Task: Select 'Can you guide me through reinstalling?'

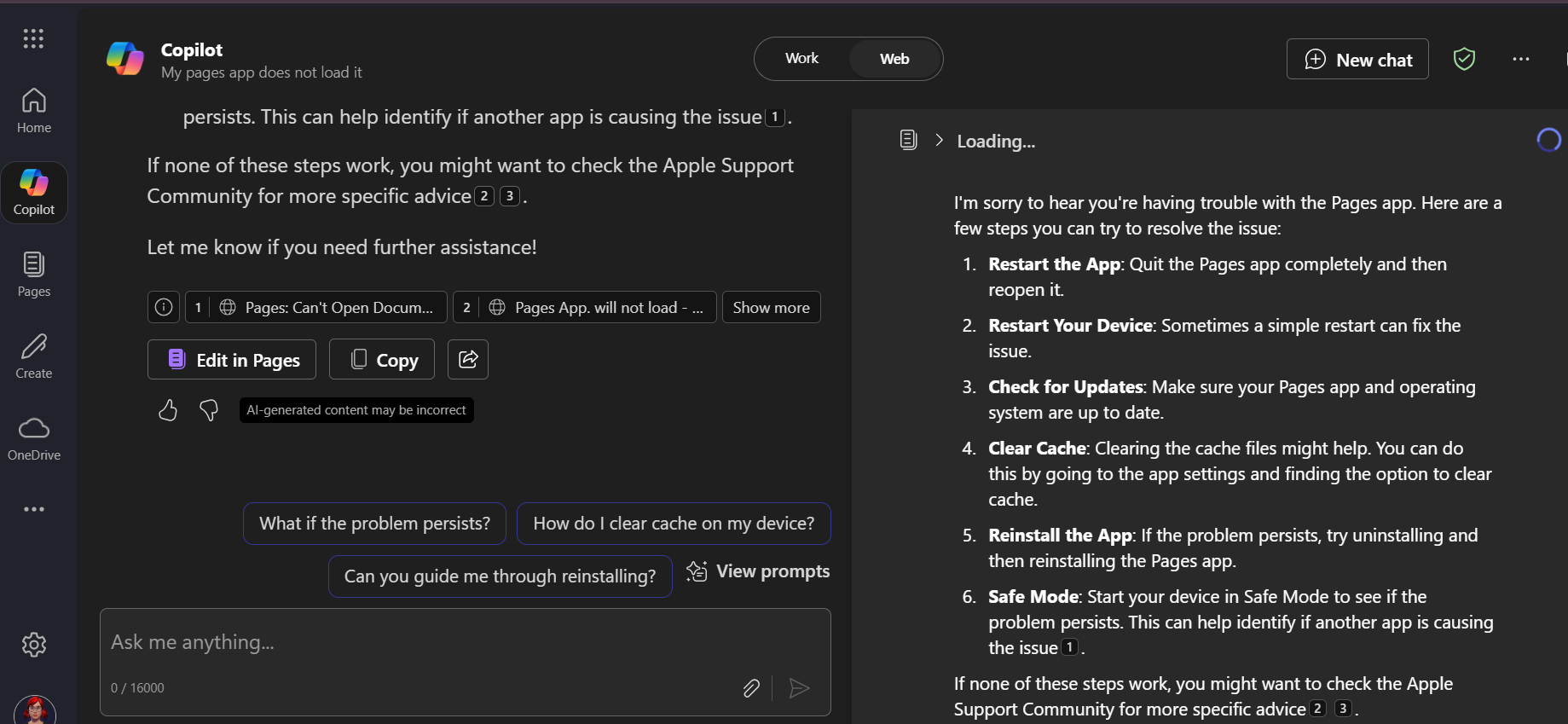Action: pyautogui.click(x=500, y=576)
